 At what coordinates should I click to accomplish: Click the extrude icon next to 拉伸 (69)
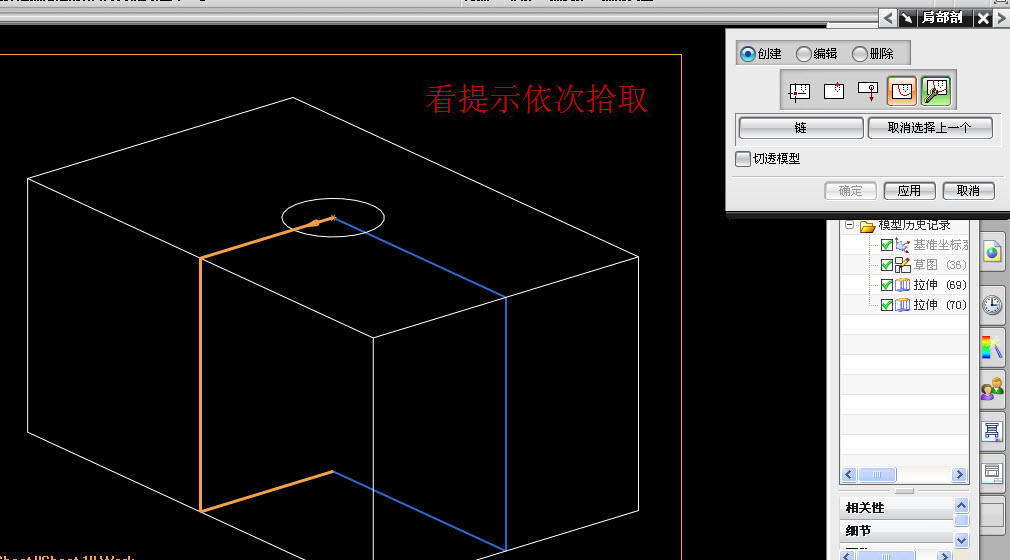(x=902, y=285)
